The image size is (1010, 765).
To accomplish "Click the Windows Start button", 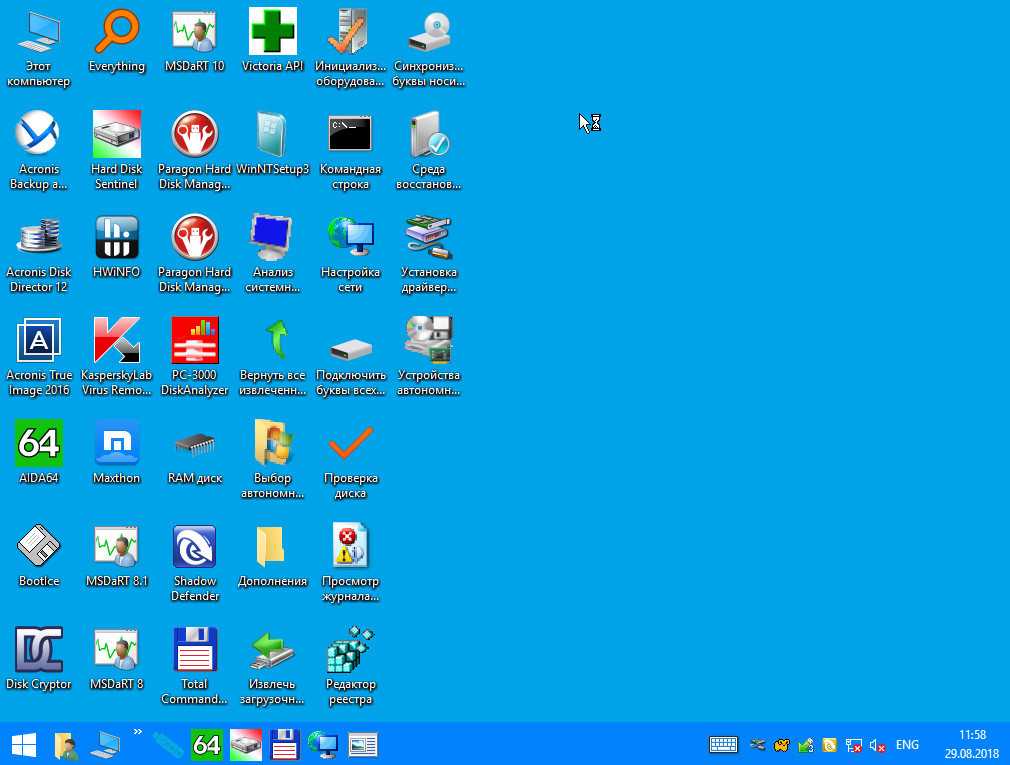I will tap(23, 744).
